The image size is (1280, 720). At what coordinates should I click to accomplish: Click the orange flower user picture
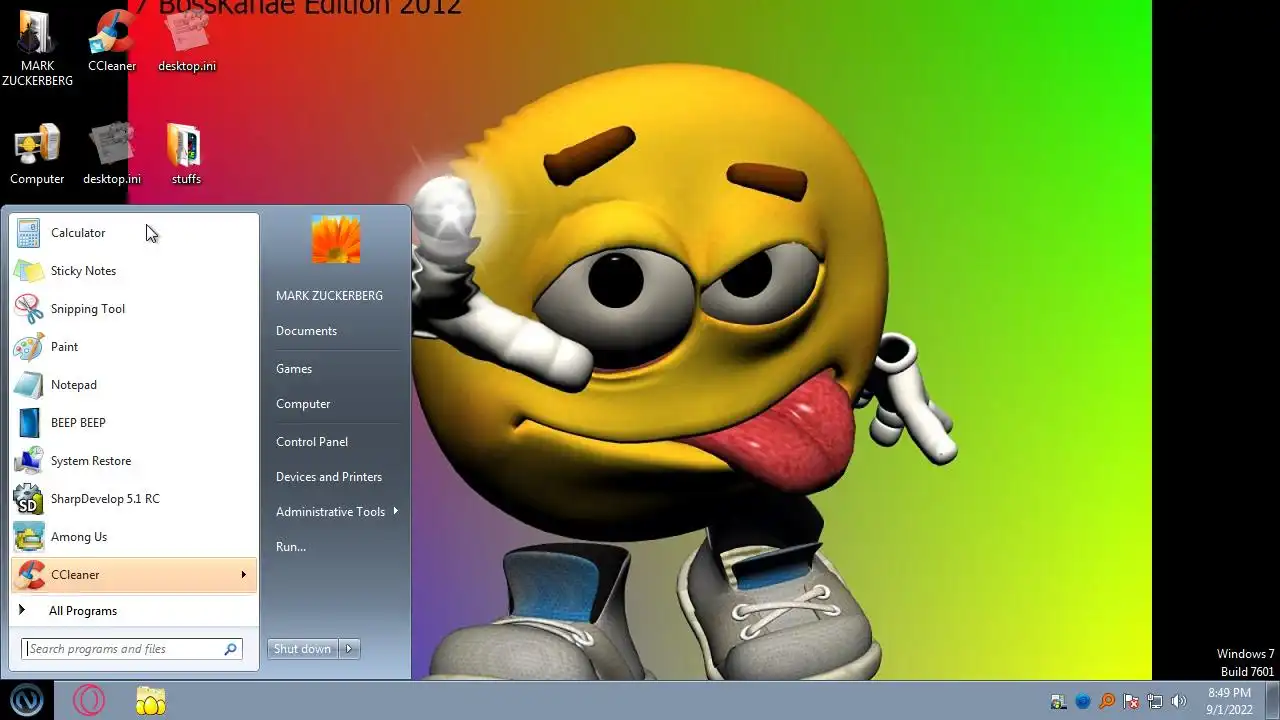(336, 239)
